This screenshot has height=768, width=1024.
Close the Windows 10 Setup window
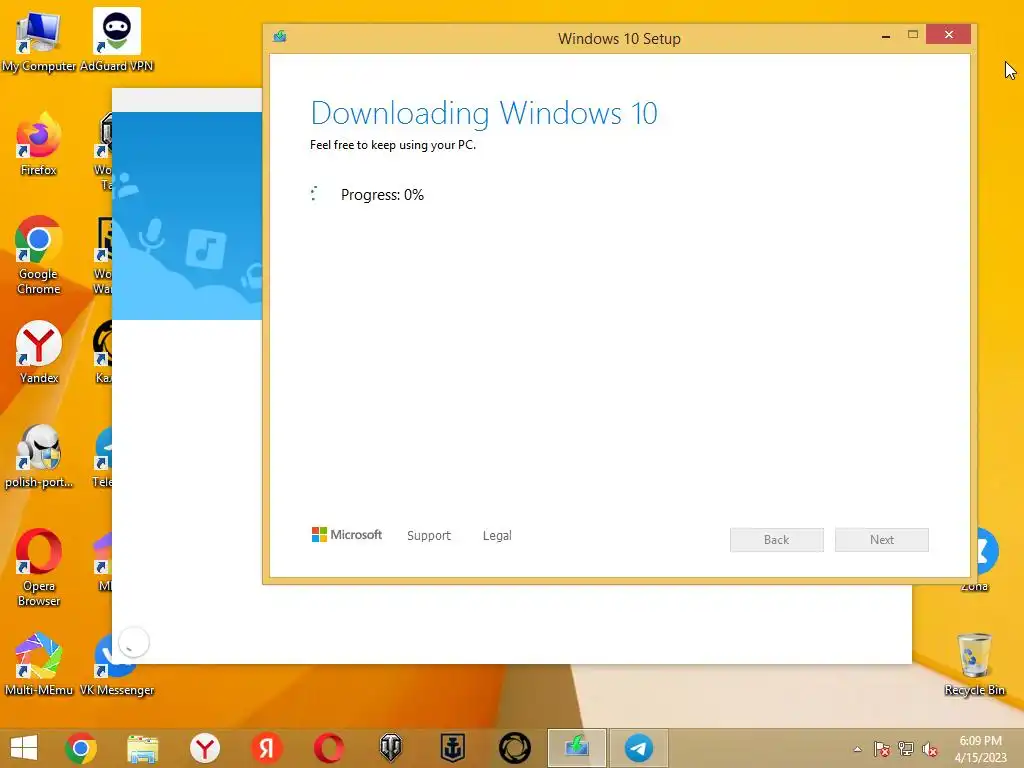(949, 35)
